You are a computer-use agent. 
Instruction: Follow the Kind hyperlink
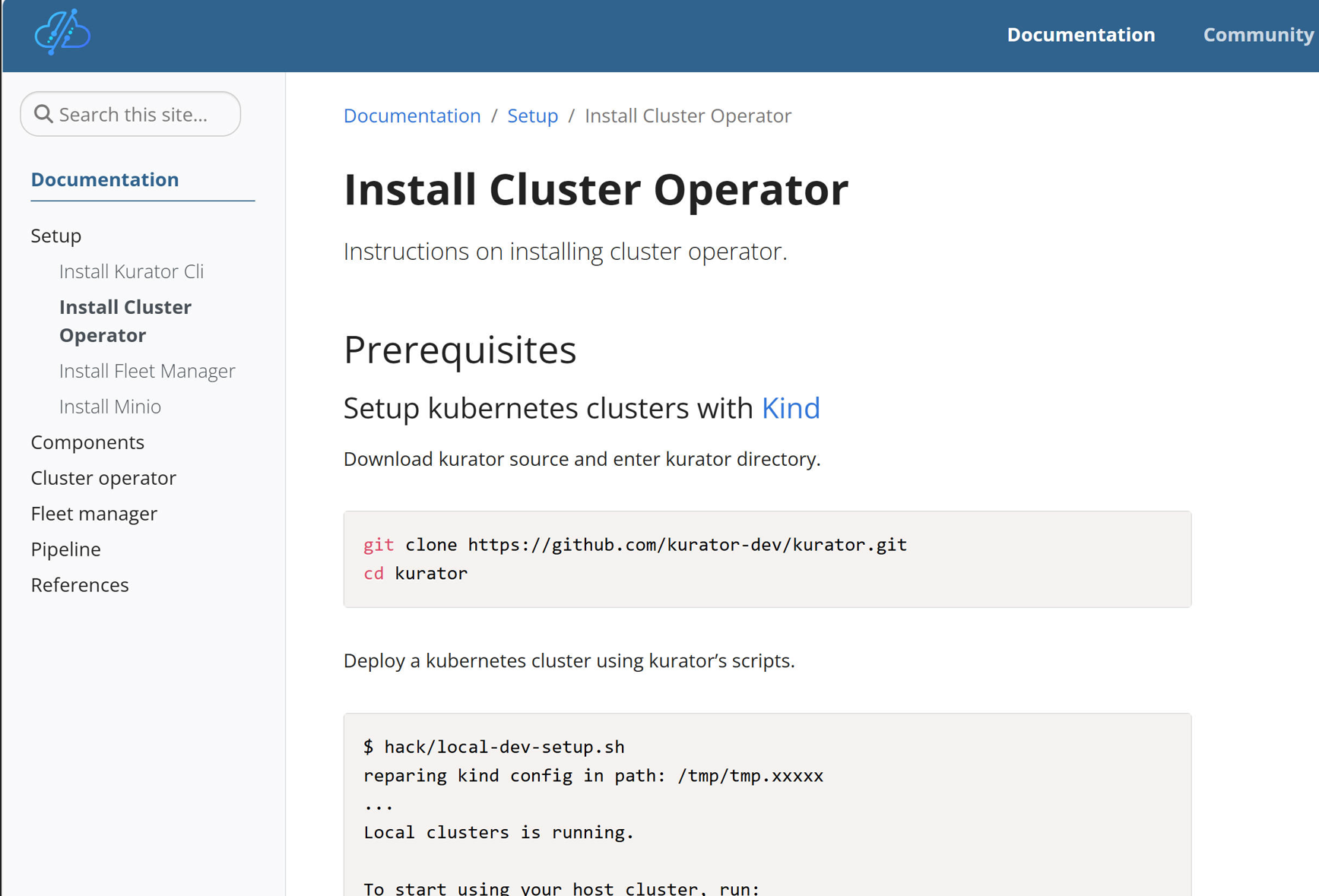791,408
